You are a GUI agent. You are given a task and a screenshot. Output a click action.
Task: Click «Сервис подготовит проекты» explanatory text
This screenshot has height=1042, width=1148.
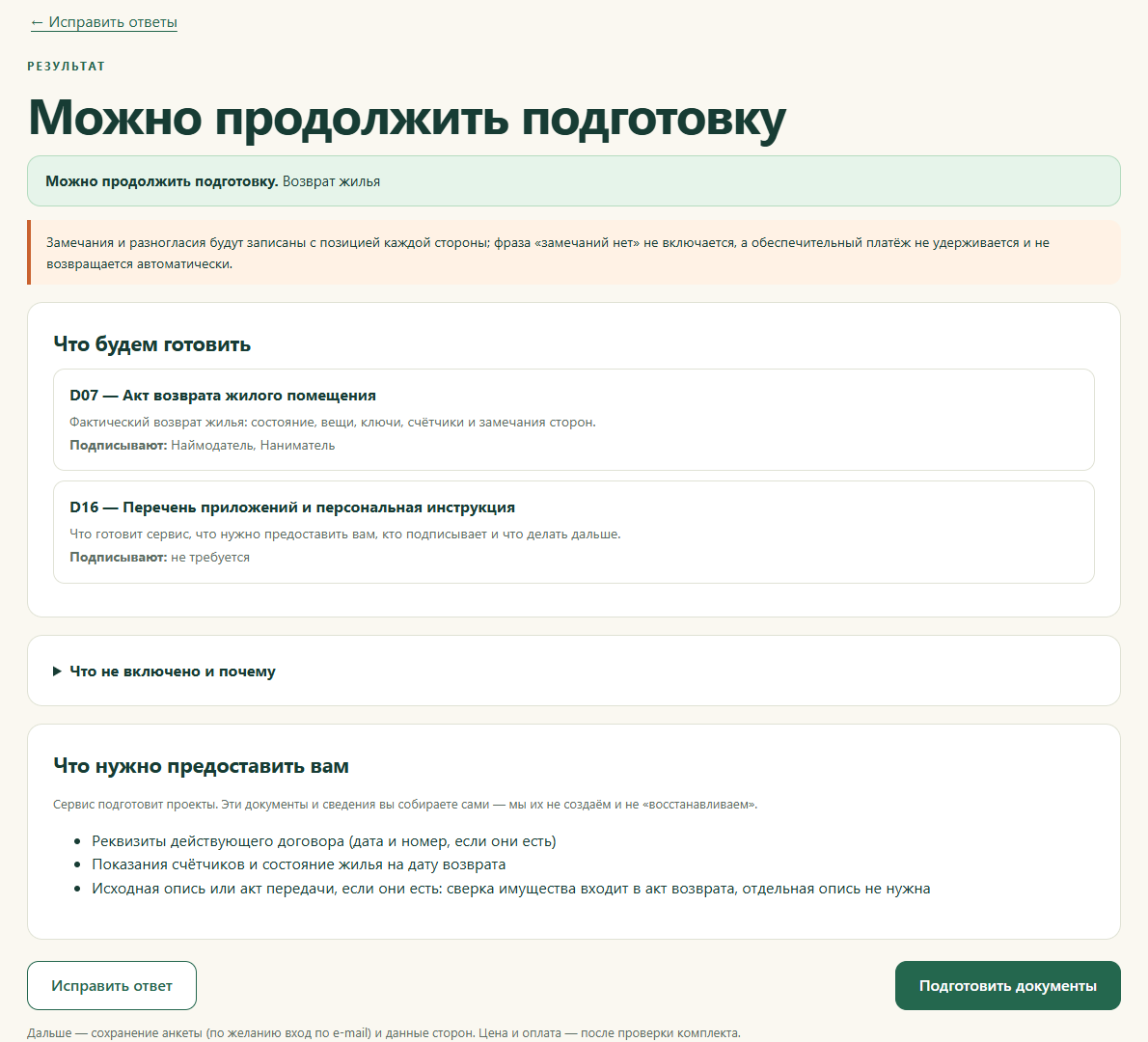405,804
